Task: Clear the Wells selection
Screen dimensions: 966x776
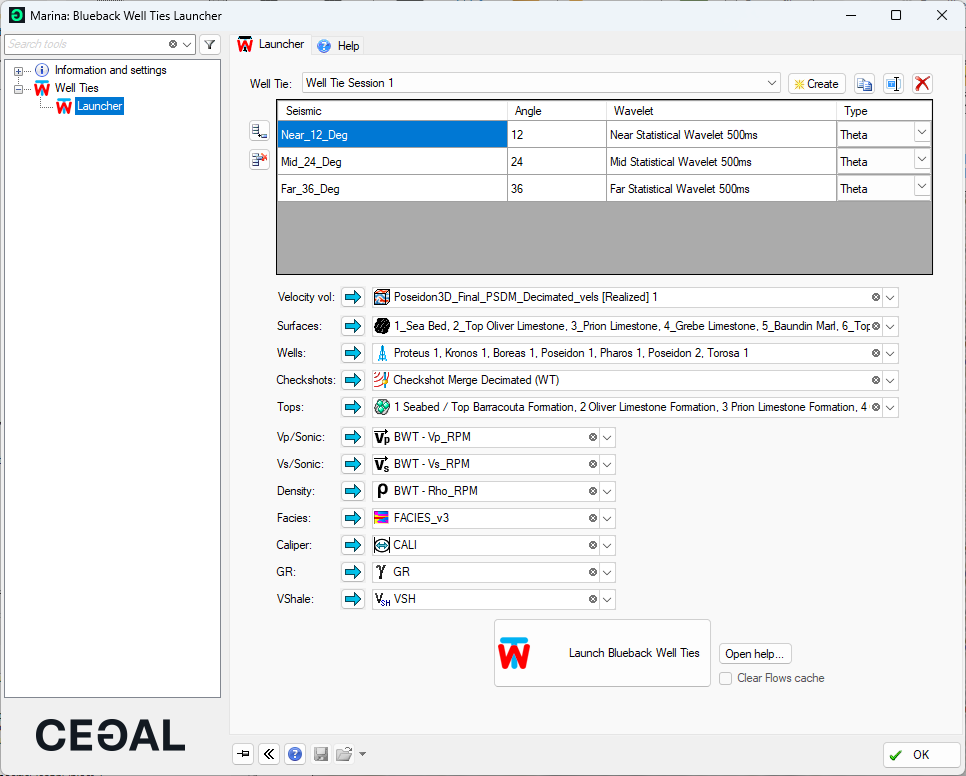Action: pos(875,353)
